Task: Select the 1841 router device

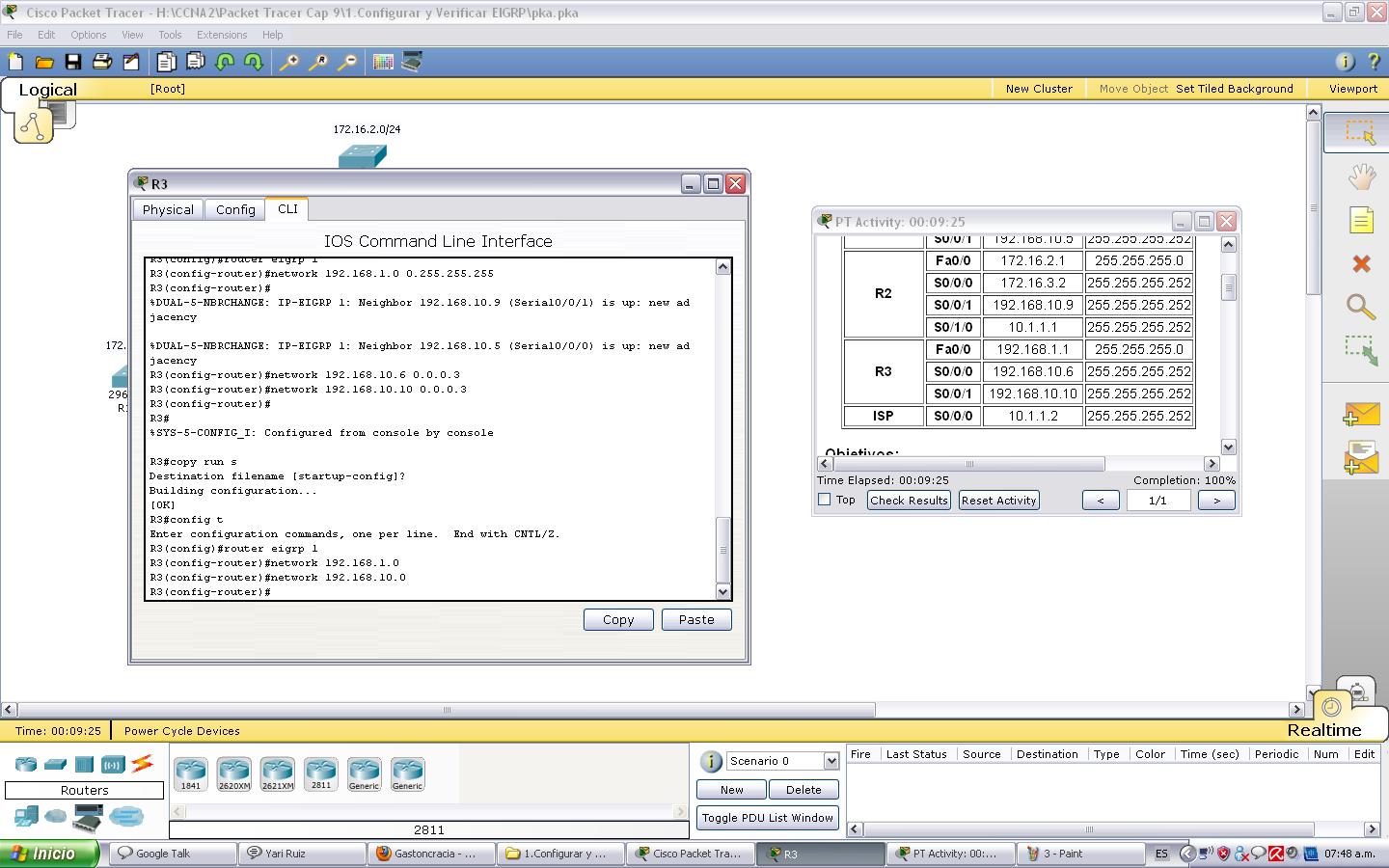Action: click(191, 773)
